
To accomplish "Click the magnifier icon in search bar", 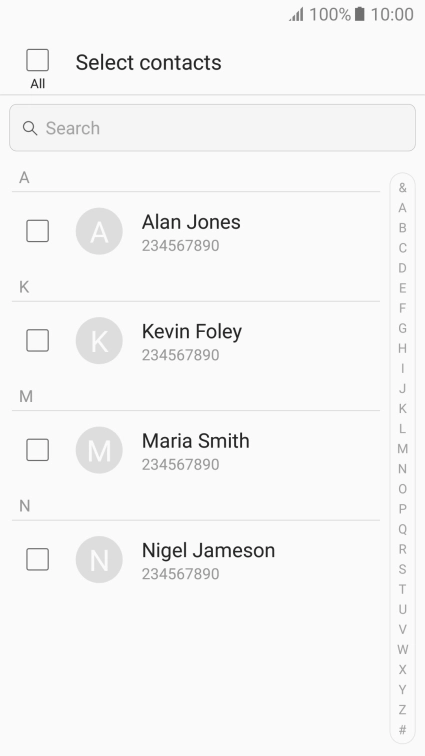I will pos(30,128).
